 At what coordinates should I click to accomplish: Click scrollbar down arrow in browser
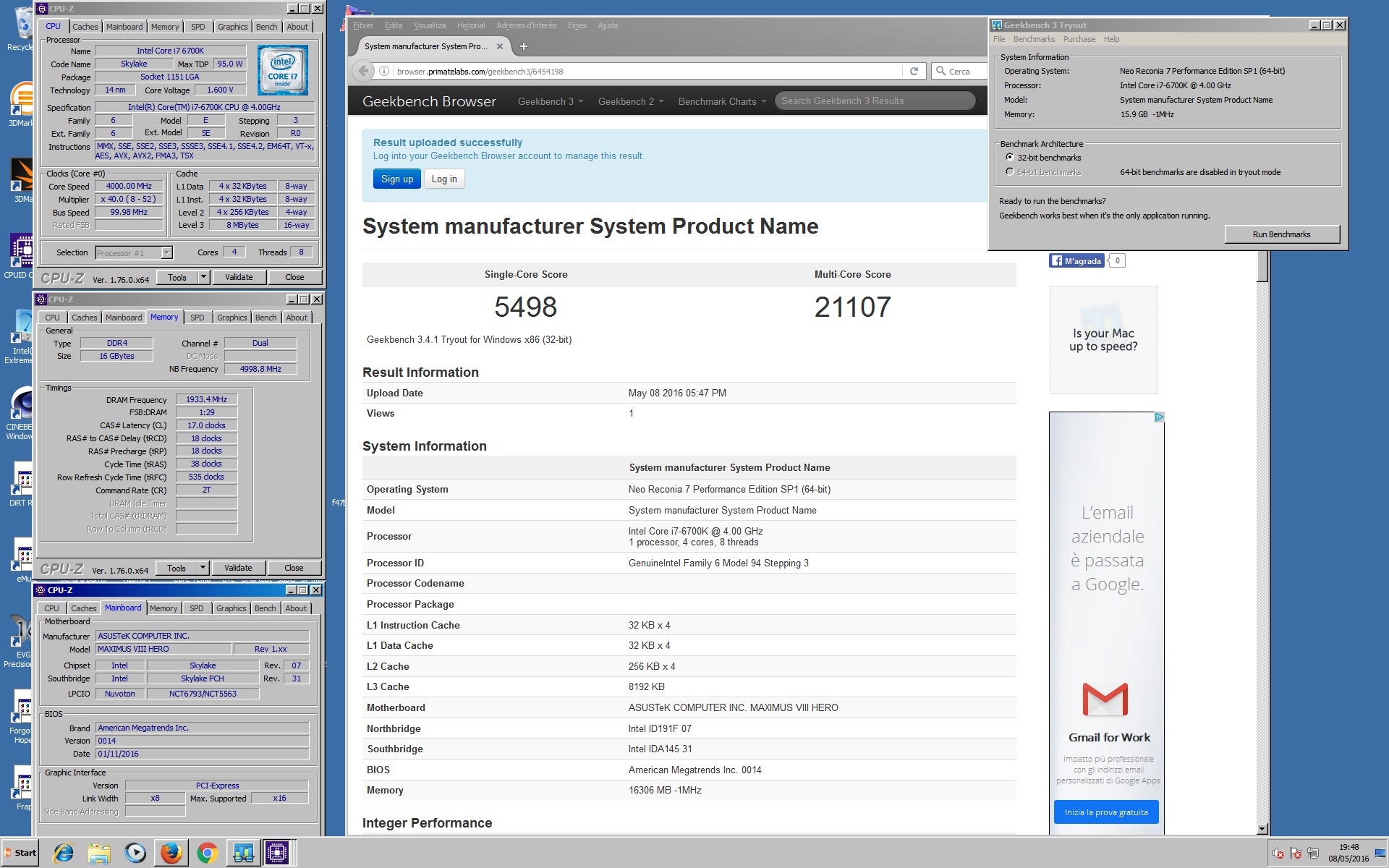click(1262, 829)
